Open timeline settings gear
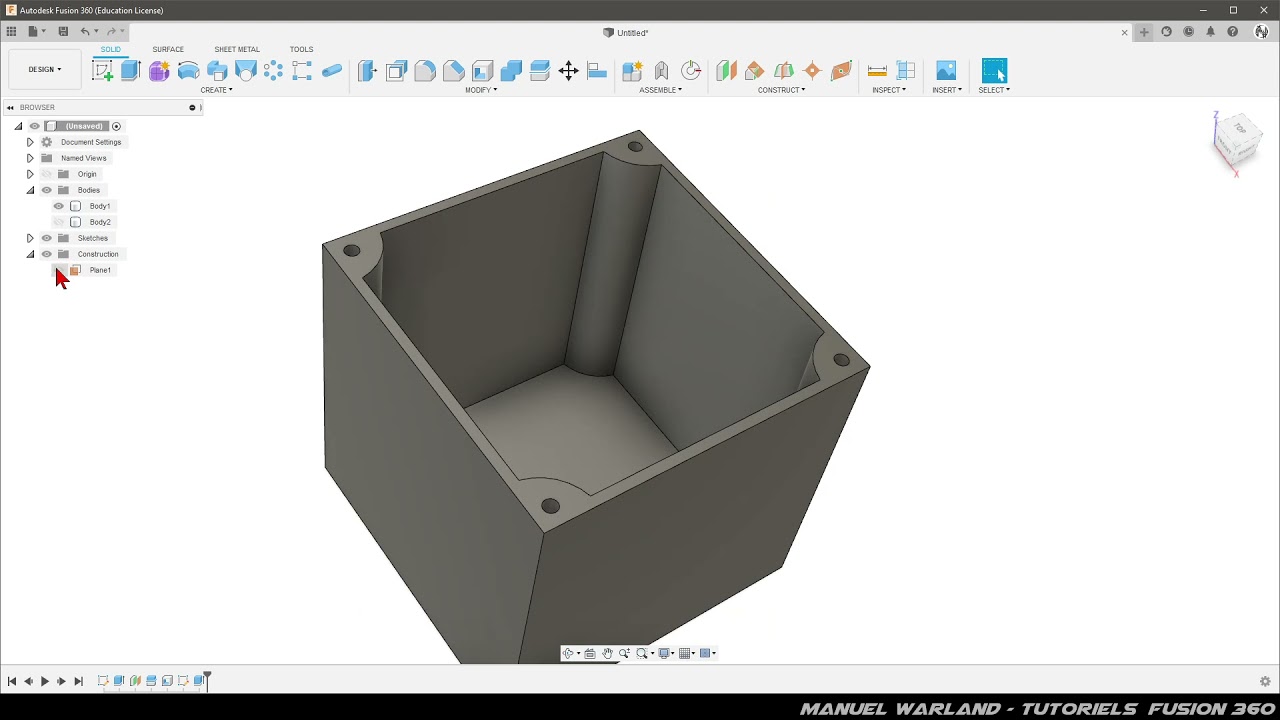Screen dimensions: 1280x720 click(1265, 681)
